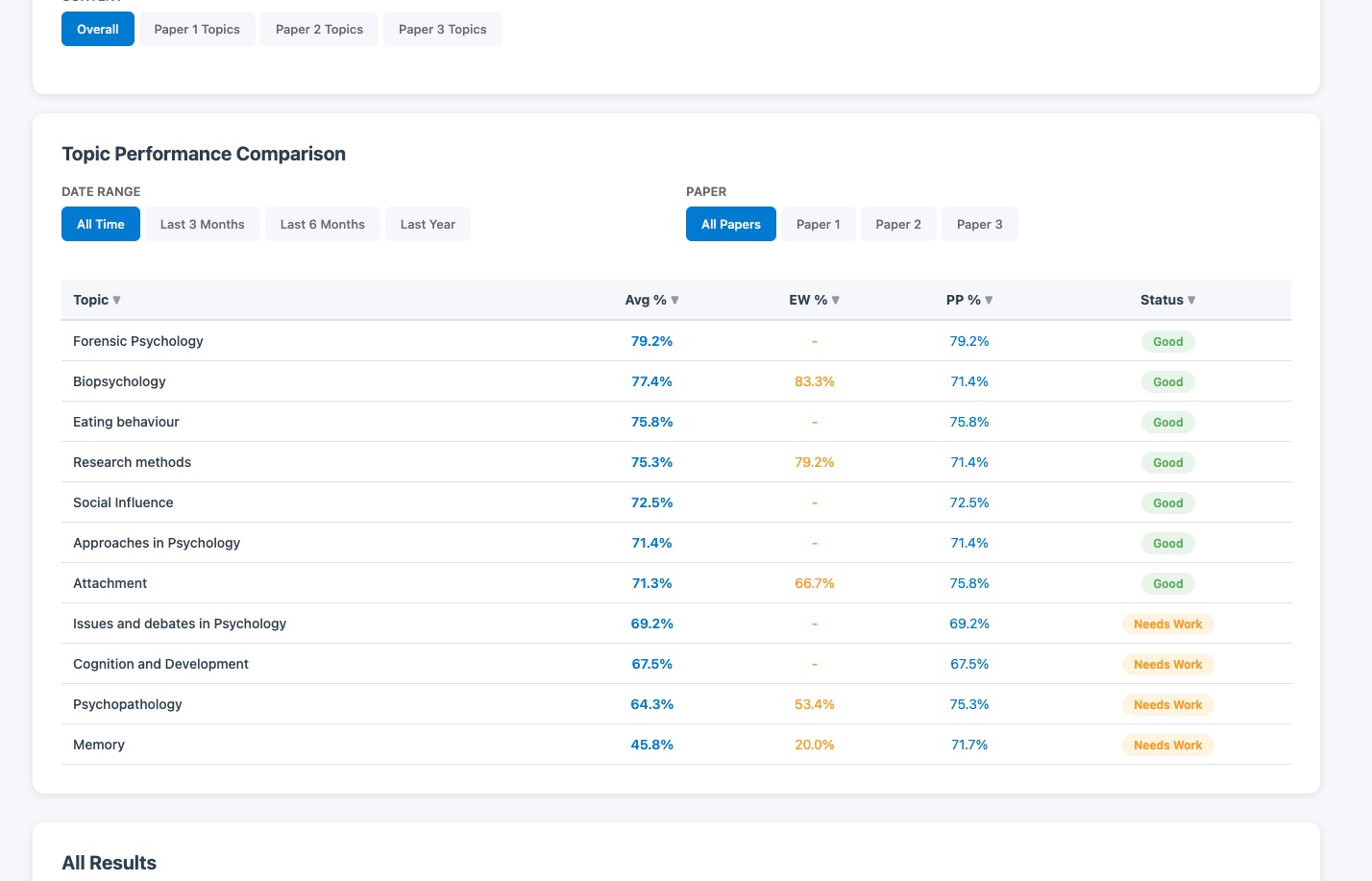
Task: Sort the table by the Topic column arrow
Action: tap(115, 300)
